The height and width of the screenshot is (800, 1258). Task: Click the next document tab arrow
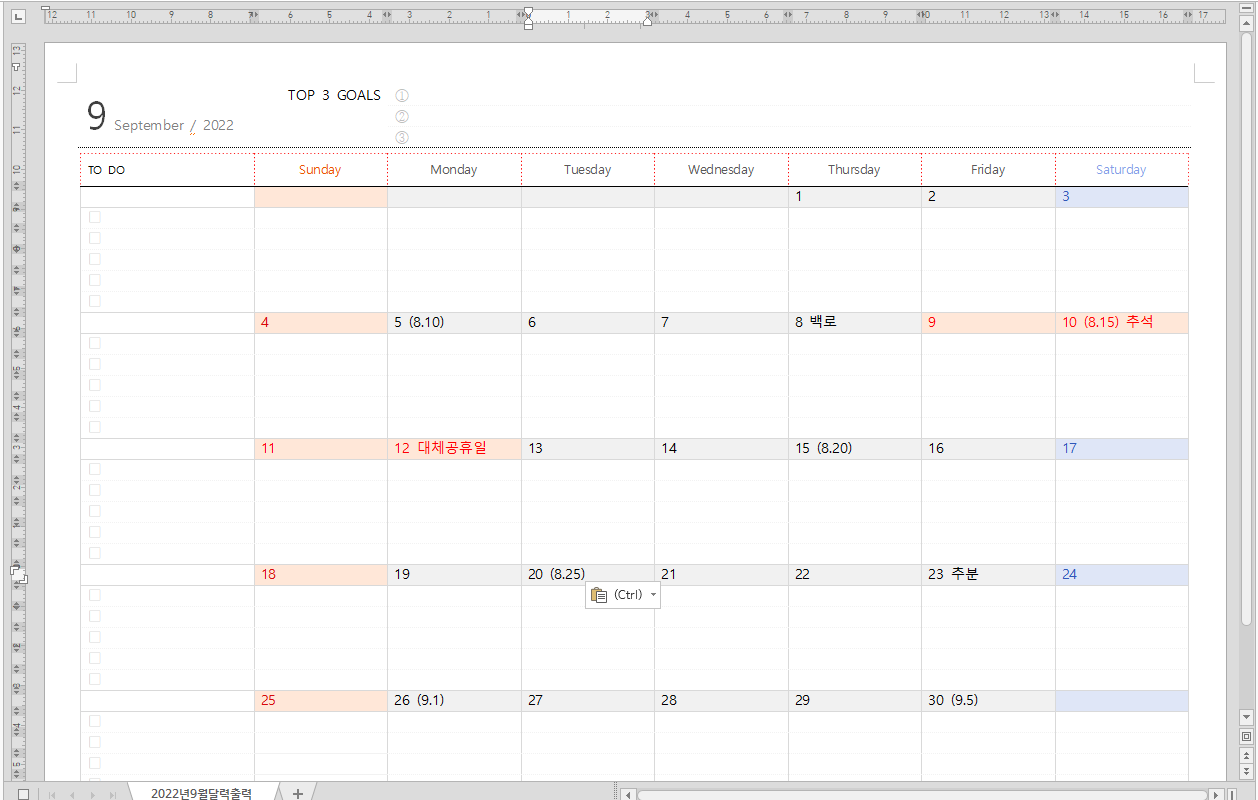[x=92, y=794]
